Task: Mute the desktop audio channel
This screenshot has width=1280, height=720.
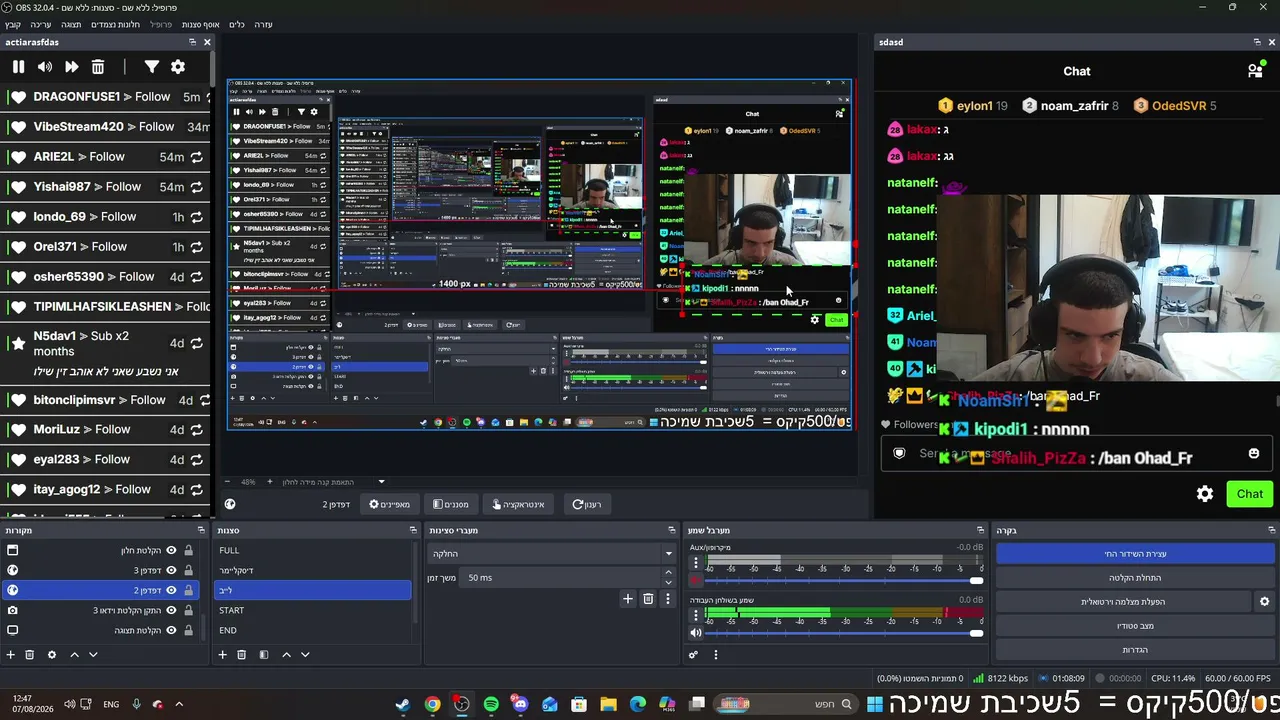Action: (x=696, y=633)
